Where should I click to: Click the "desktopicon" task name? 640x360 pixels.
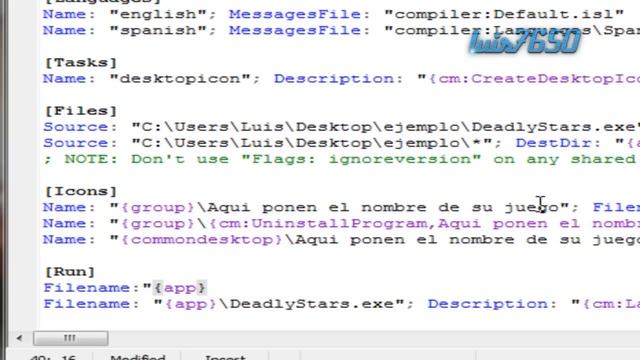180,78
